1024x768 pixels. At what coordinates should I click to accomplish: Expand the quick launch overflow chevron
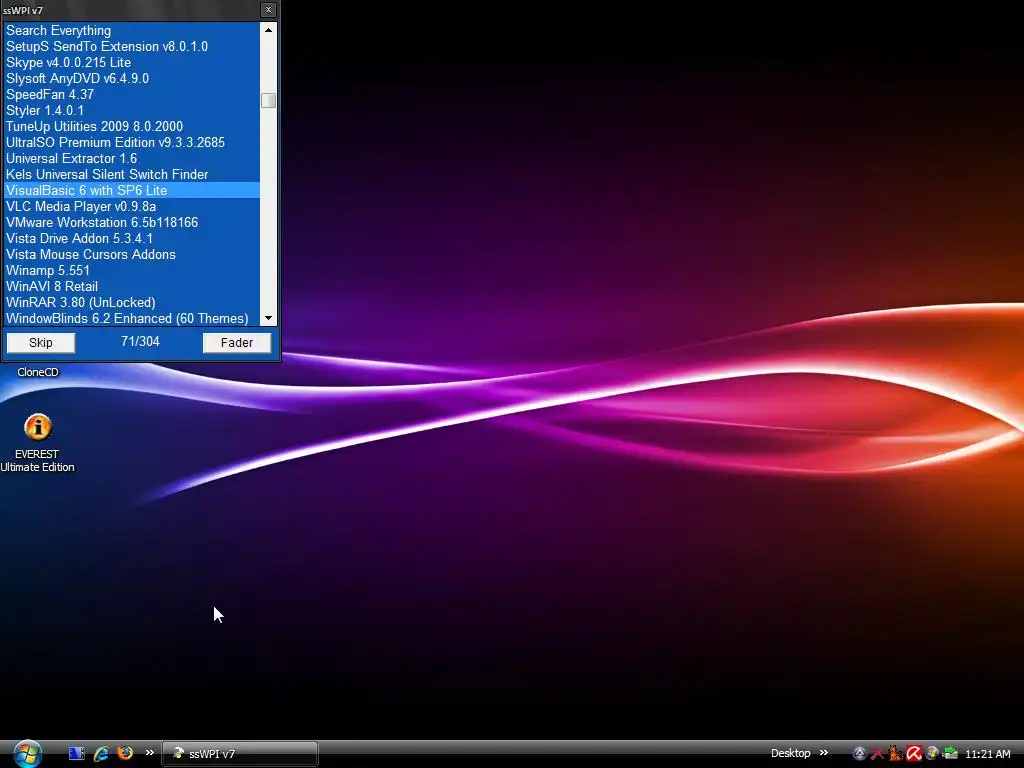point(150,752)
